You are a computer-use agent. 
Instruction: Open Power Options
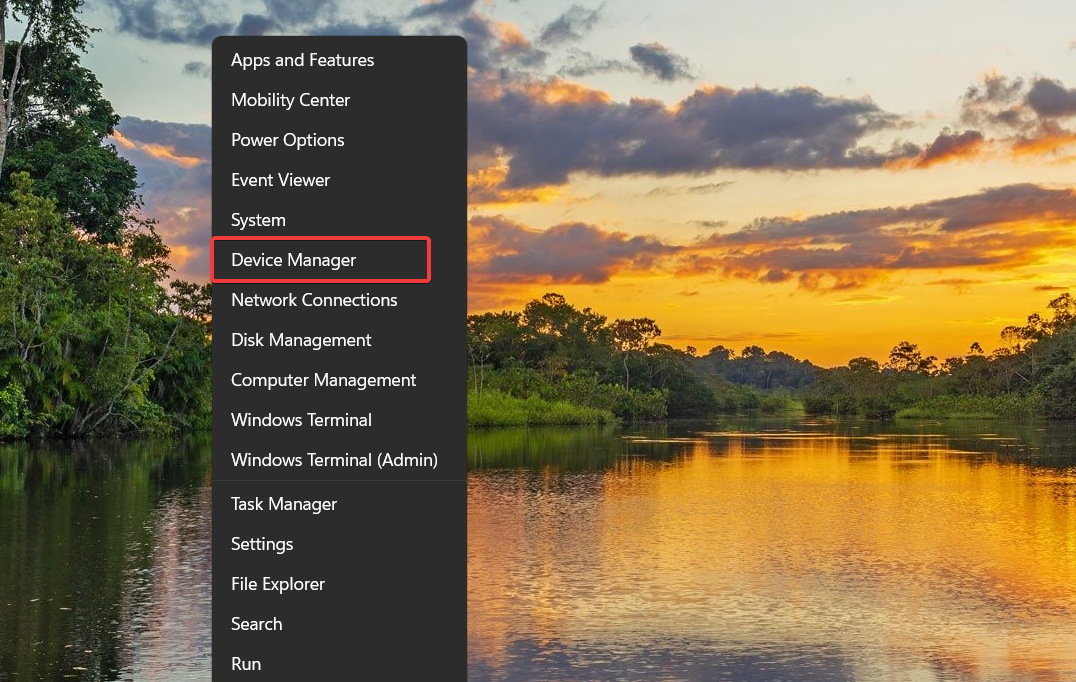287,139
